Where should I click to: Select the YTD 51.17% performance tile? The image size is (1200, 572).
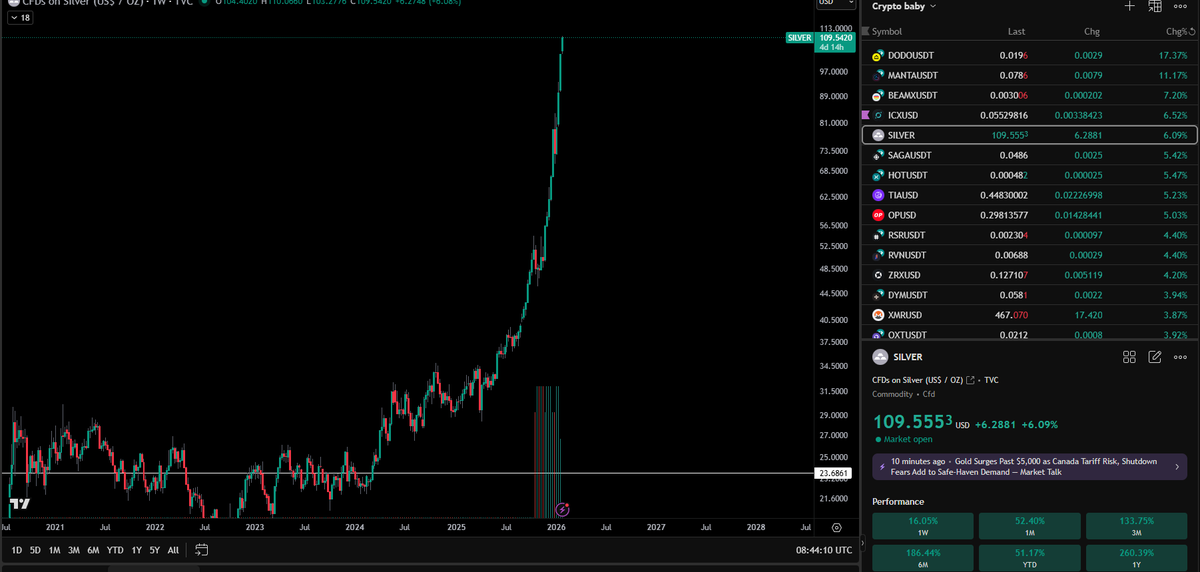click(1028, 558)
